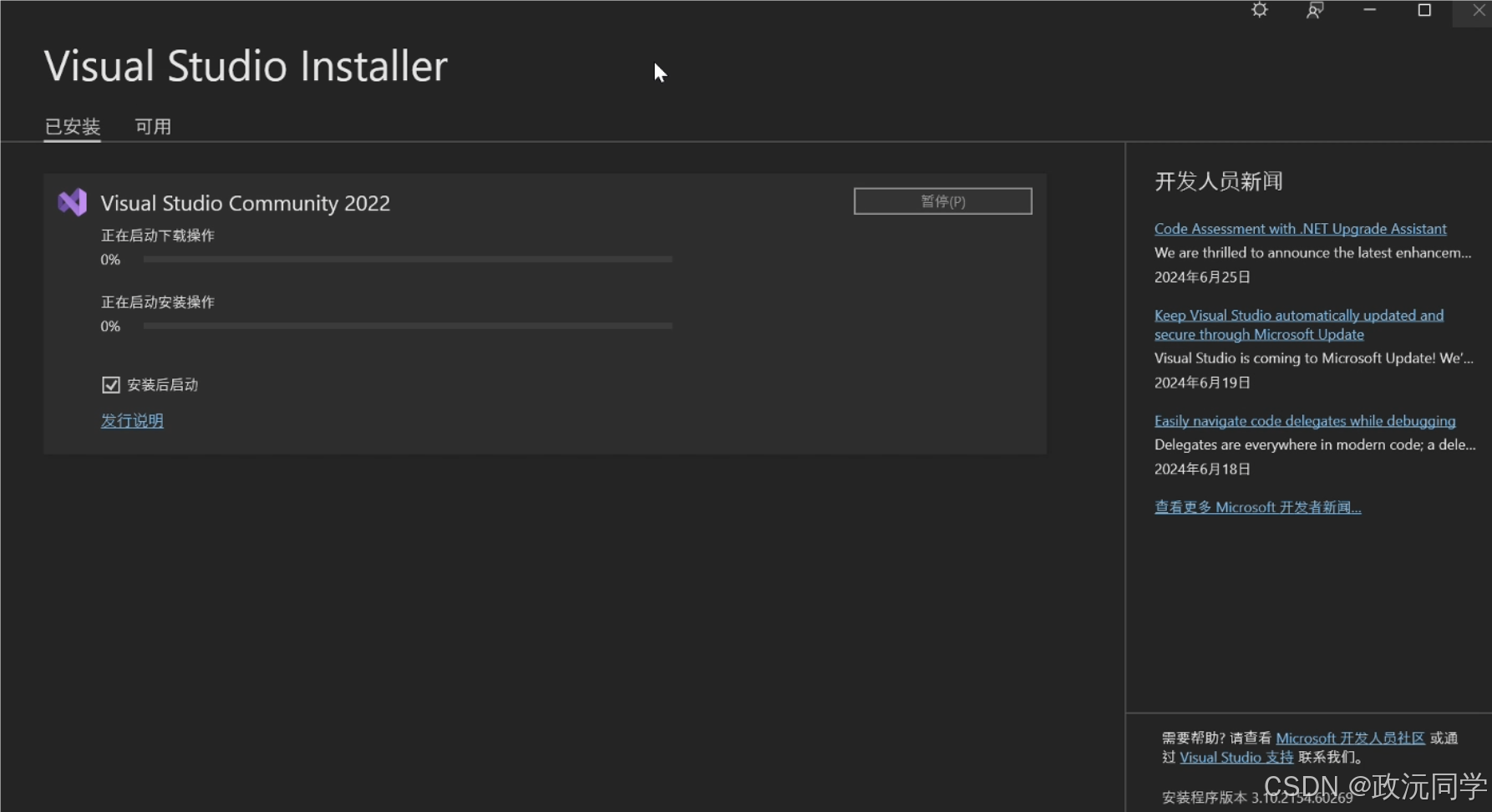Open the installer settings gear icon
Screen dimensions: 1492x812
tap(1260, 10)
